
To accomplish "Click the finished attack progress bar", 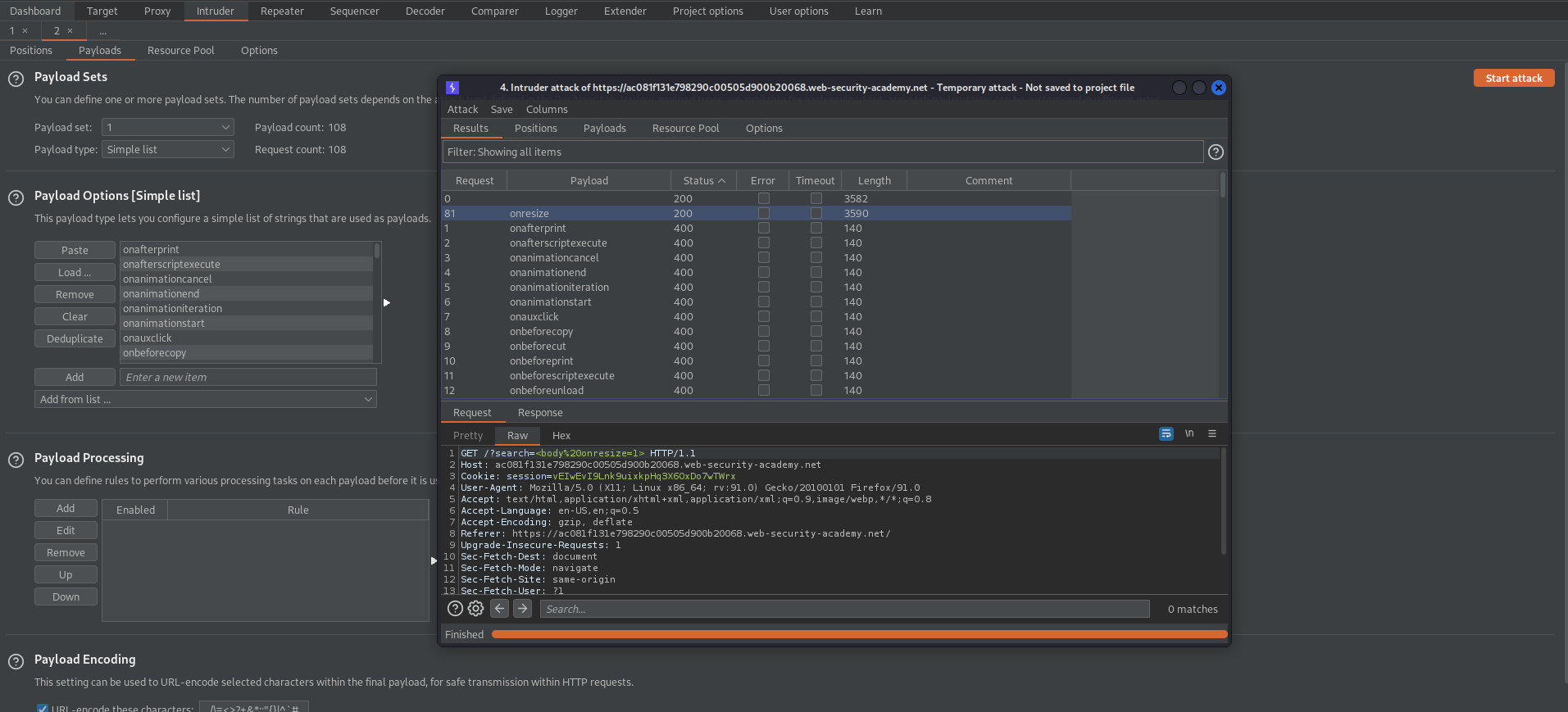I will (x=859, y=635).
